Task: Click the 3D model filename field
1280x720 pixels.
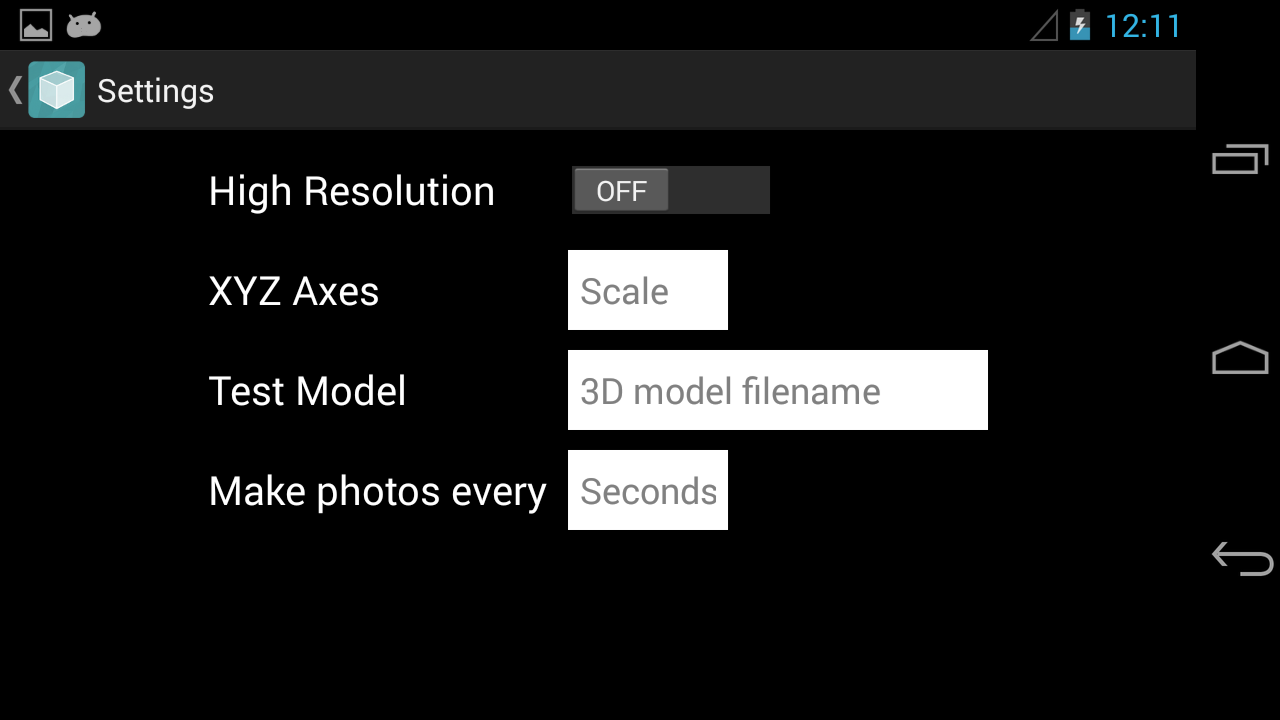Action: click(x=777, y=390)
